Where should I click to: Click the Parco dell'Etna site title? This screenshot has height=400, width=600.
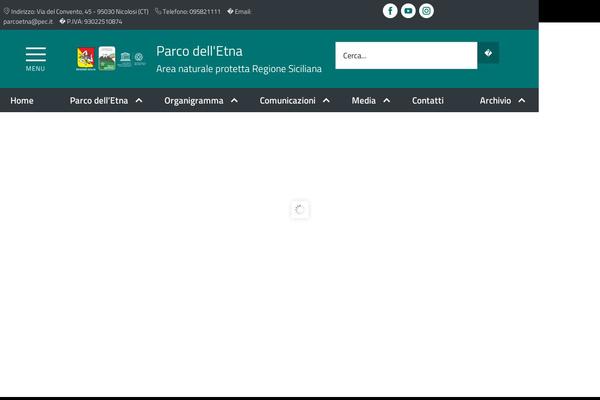(199, 51)
